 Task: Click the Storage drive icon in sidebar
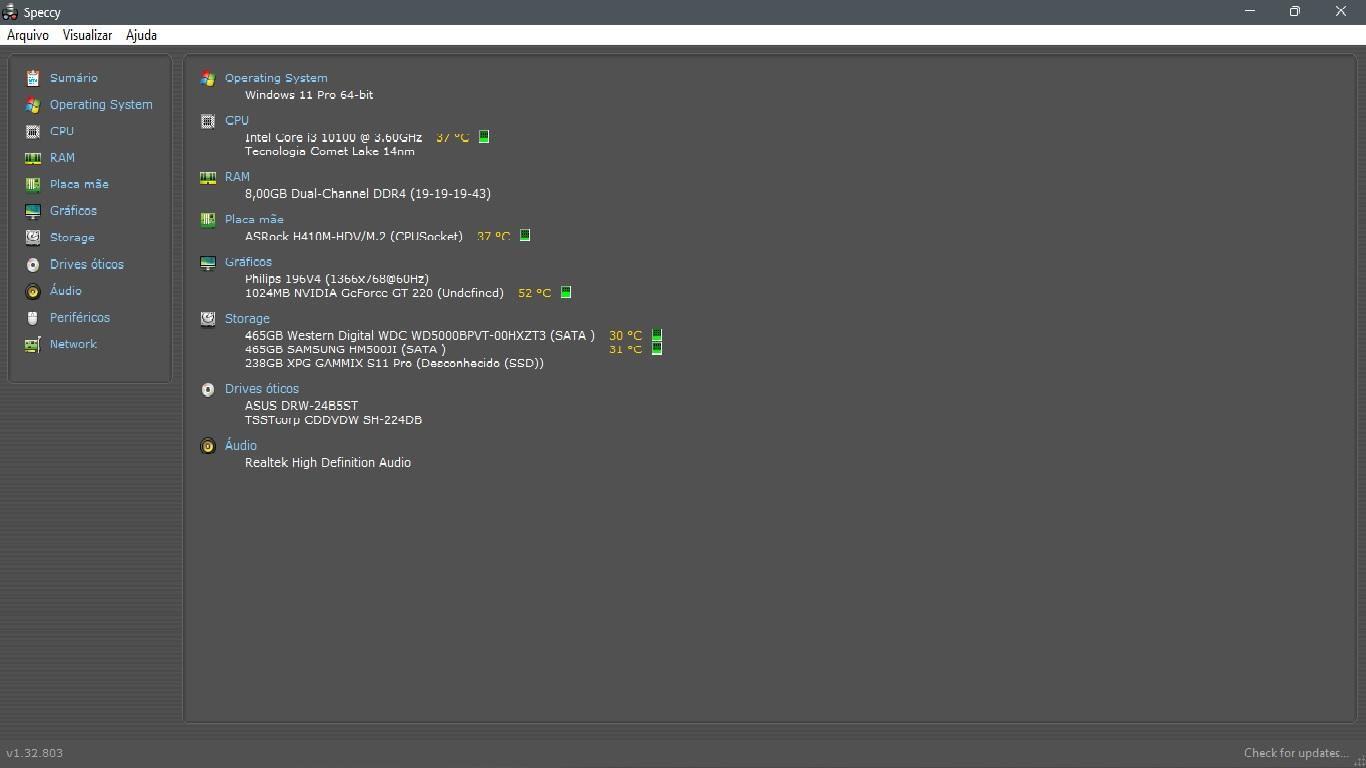33,238
